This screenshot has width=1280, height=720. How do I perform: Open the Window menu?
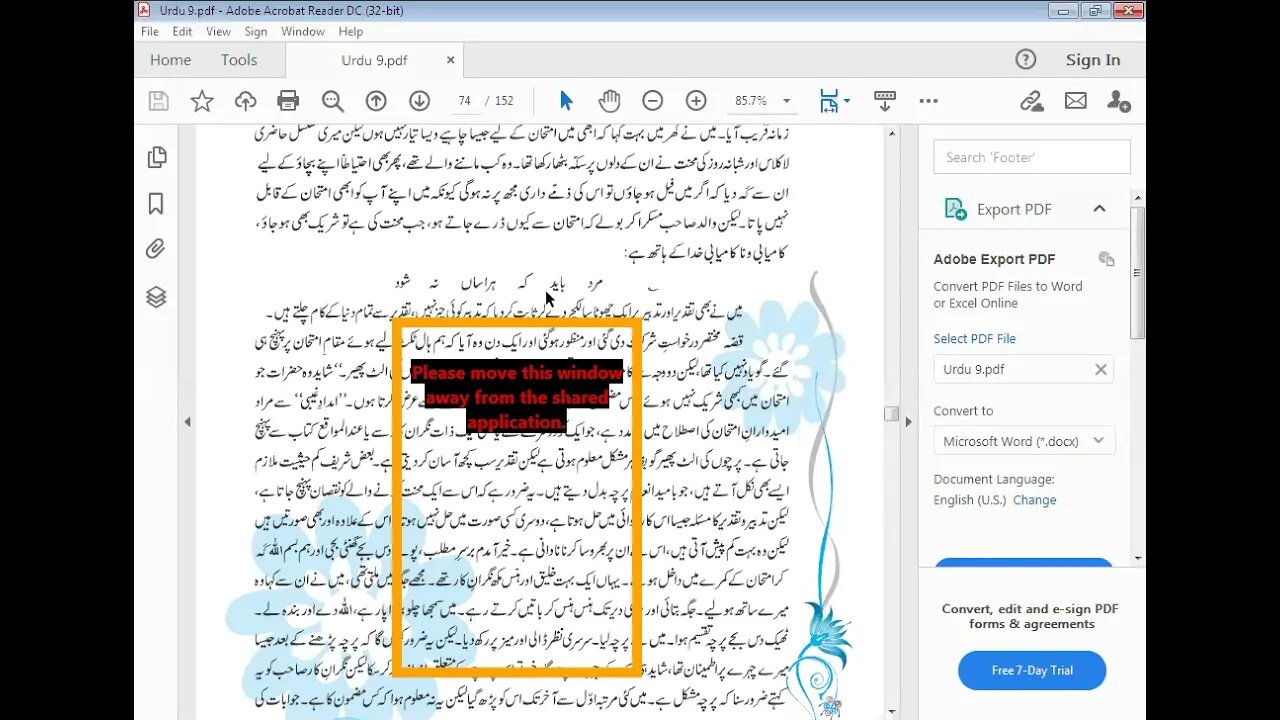[302, 32]
